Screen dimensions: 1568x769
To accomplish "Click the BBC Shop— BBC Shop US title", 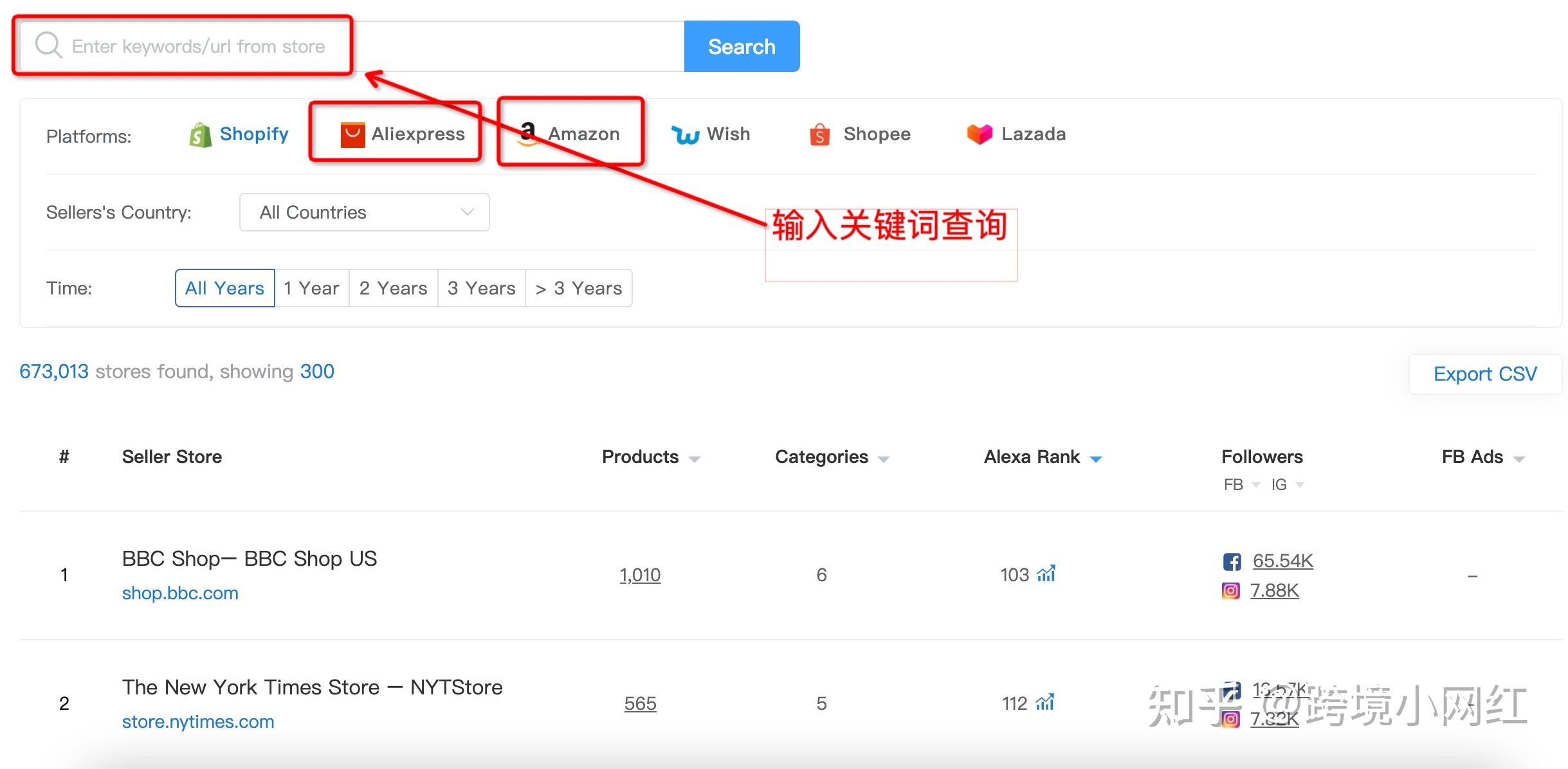I will click(x=250, y=558).
